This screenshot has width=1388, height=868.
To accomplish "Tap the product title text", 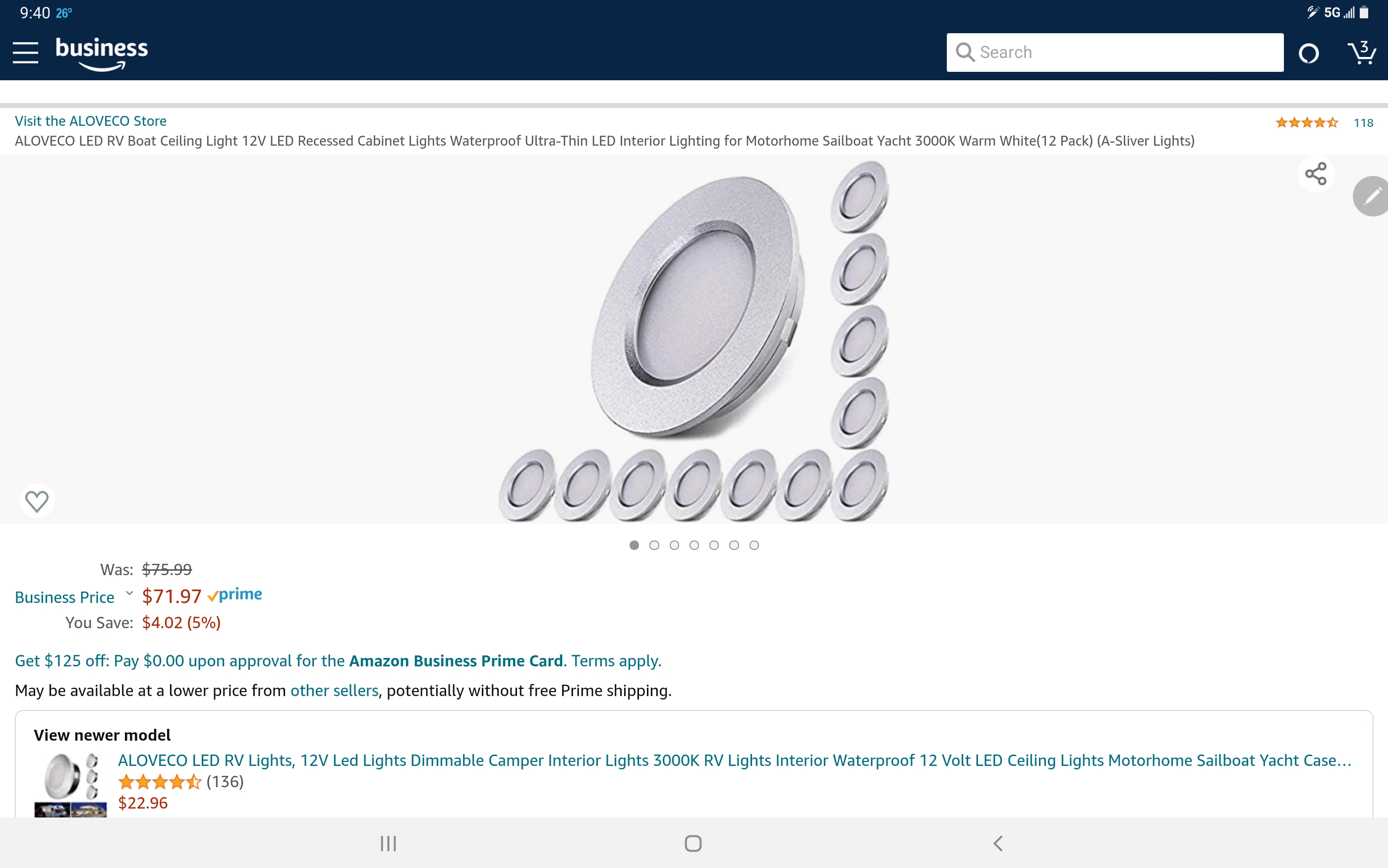I will 605,141.
